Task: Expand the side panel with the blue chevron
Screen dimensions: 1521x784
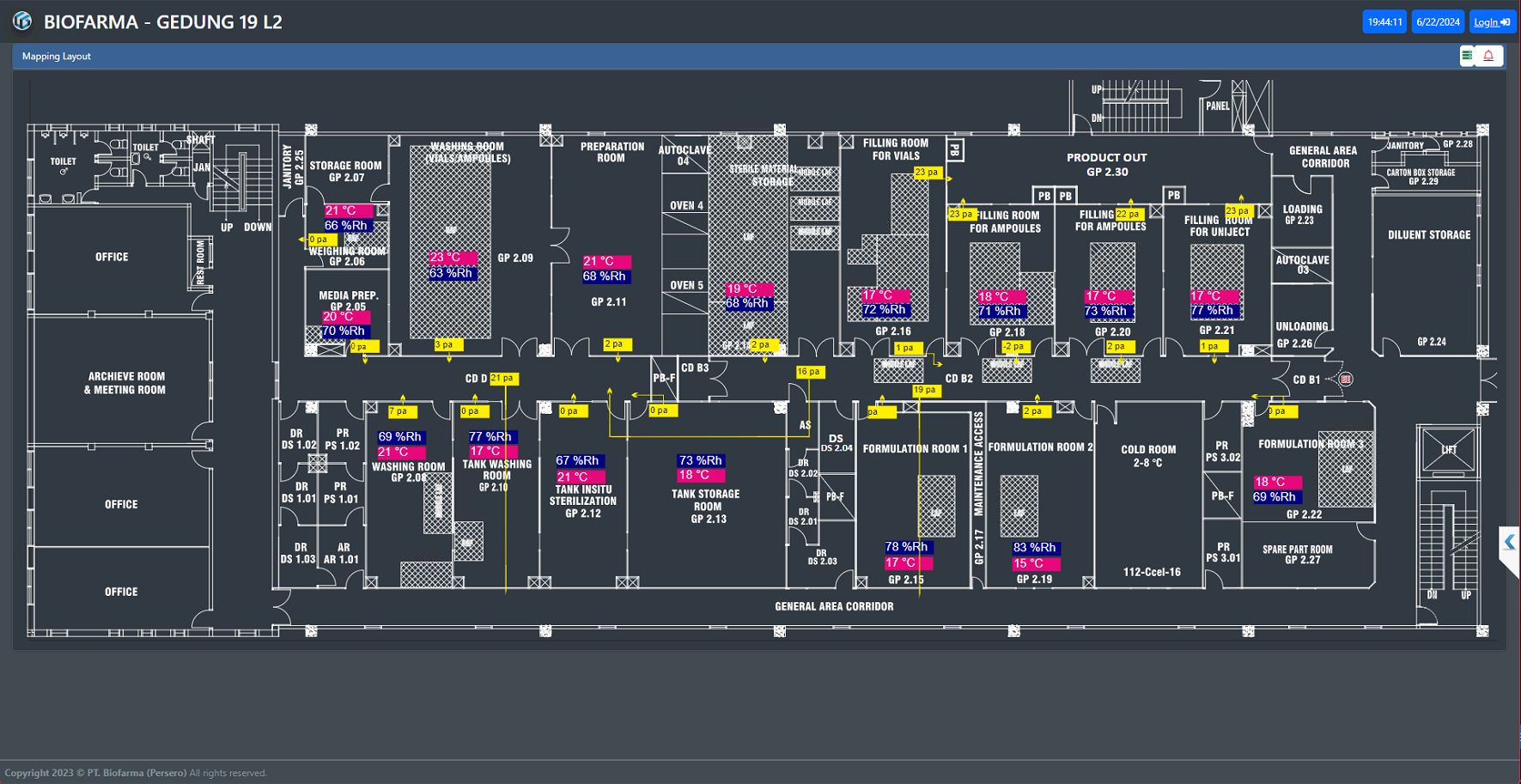Action: pos(1509,542)
